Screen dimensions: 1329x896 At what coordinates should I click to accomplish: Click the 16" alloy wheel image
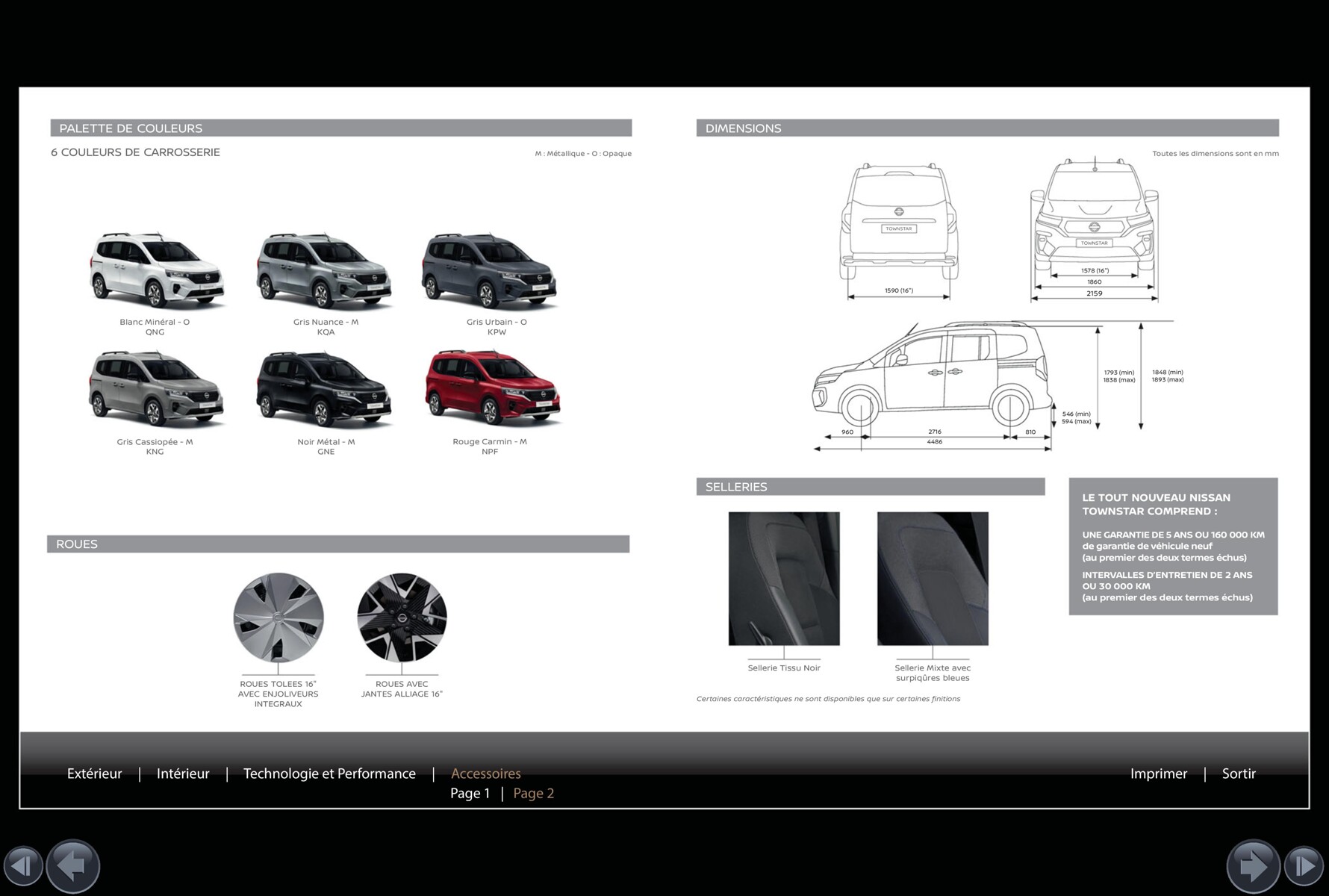tap(402, 617)
